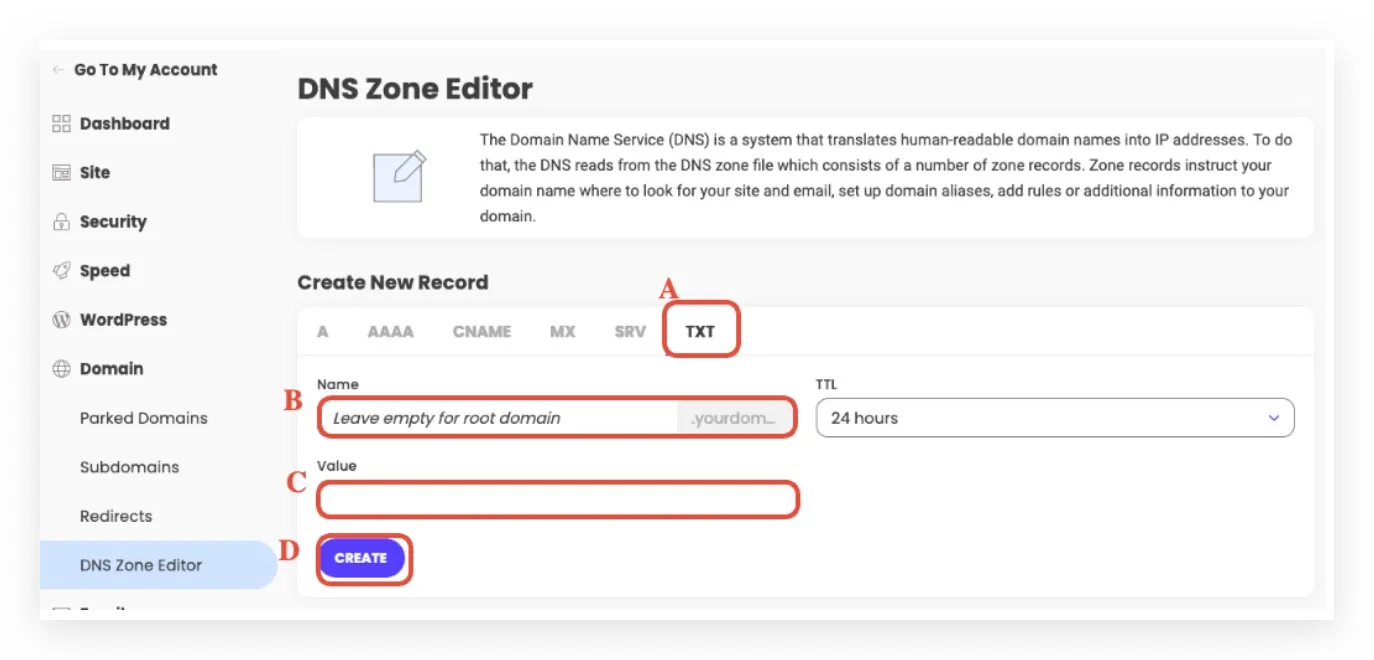This screenshot has width=1374, height=660.
Task: Choose the AAAA record tab
Action: click(391, 332)
